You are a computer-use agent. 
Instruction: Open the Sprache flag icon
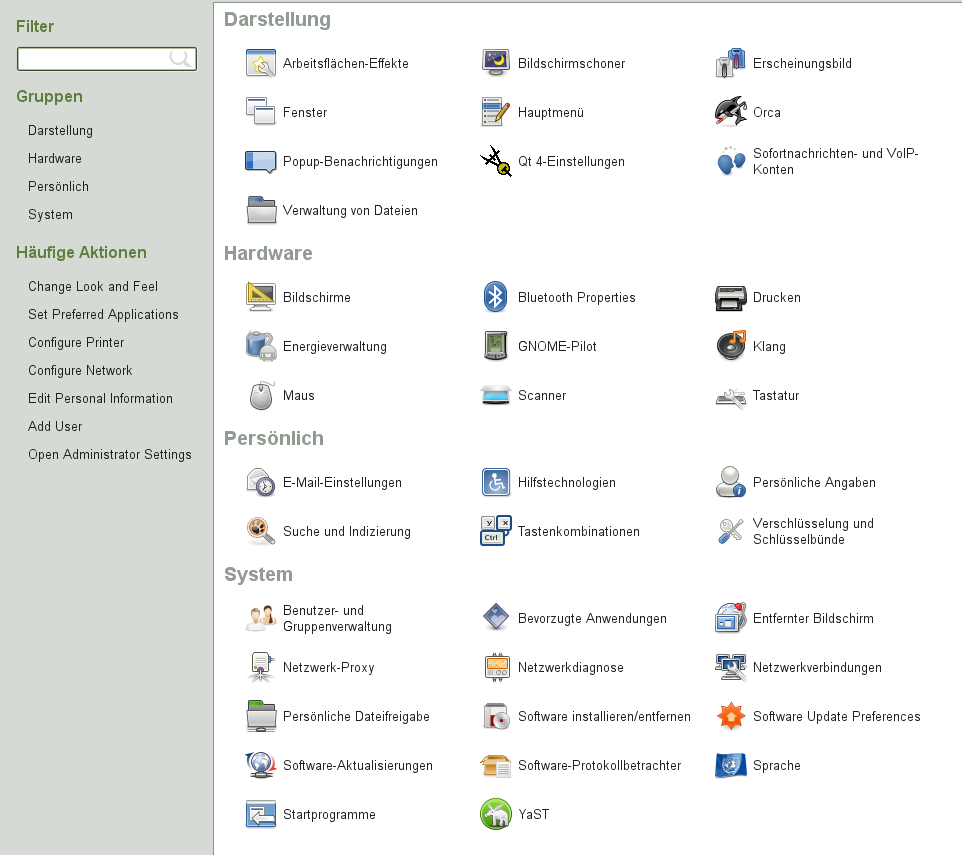click(x=731, y=765)
